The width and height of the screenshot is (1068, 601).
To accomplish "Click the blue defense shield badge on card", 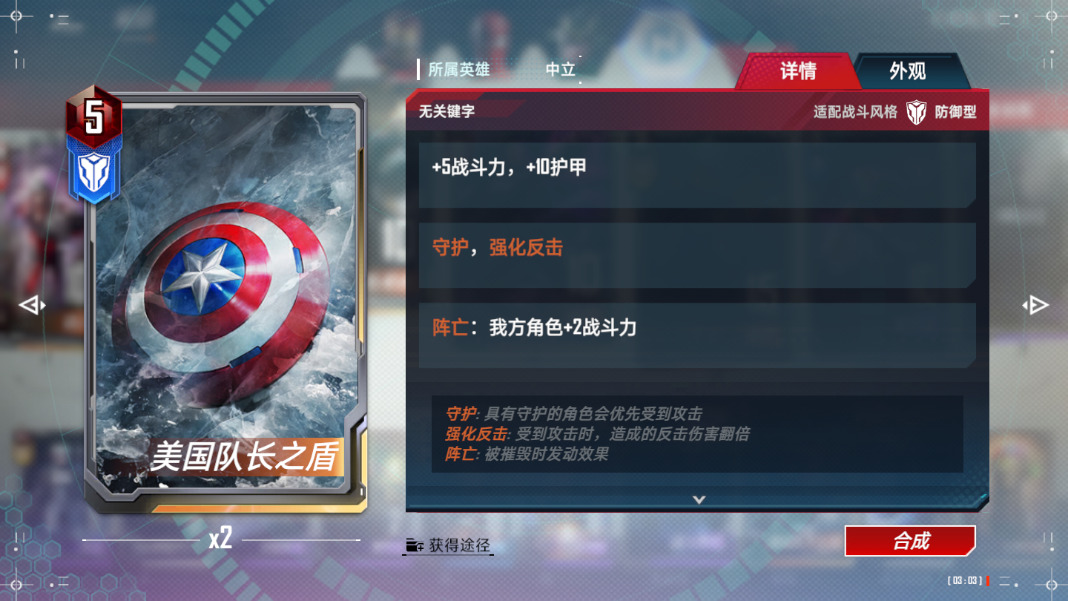I will pos(94,172).
